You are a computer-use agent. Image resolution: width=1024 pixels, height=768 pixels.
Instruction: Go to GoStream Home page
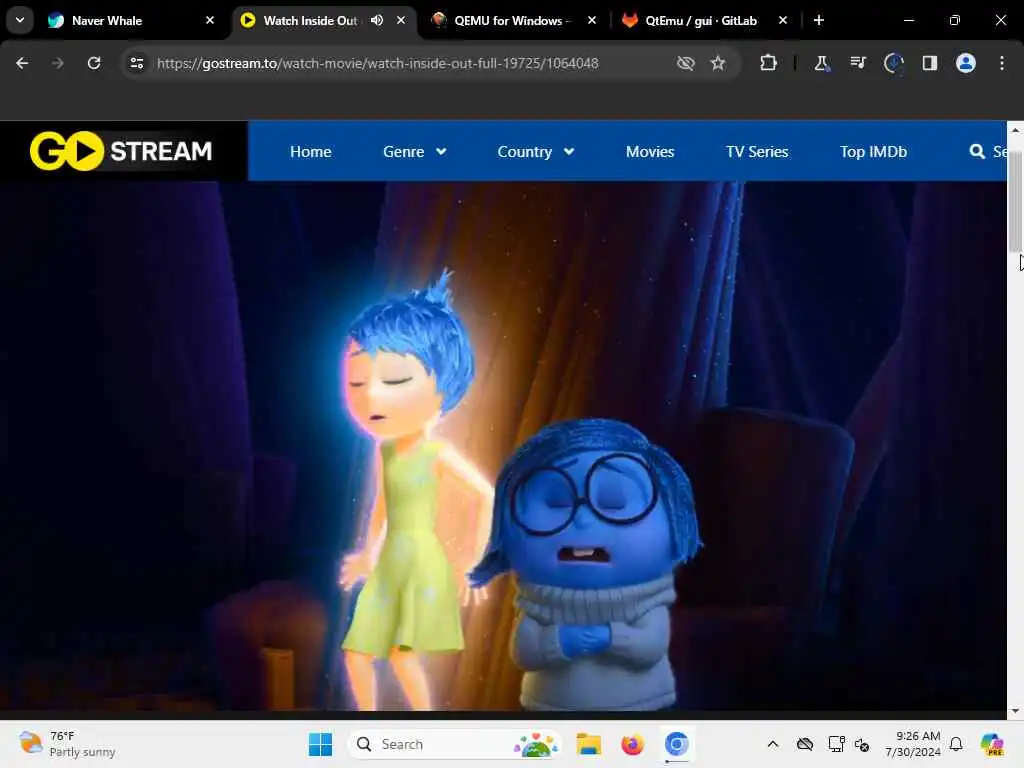click(x=311, y=152)
